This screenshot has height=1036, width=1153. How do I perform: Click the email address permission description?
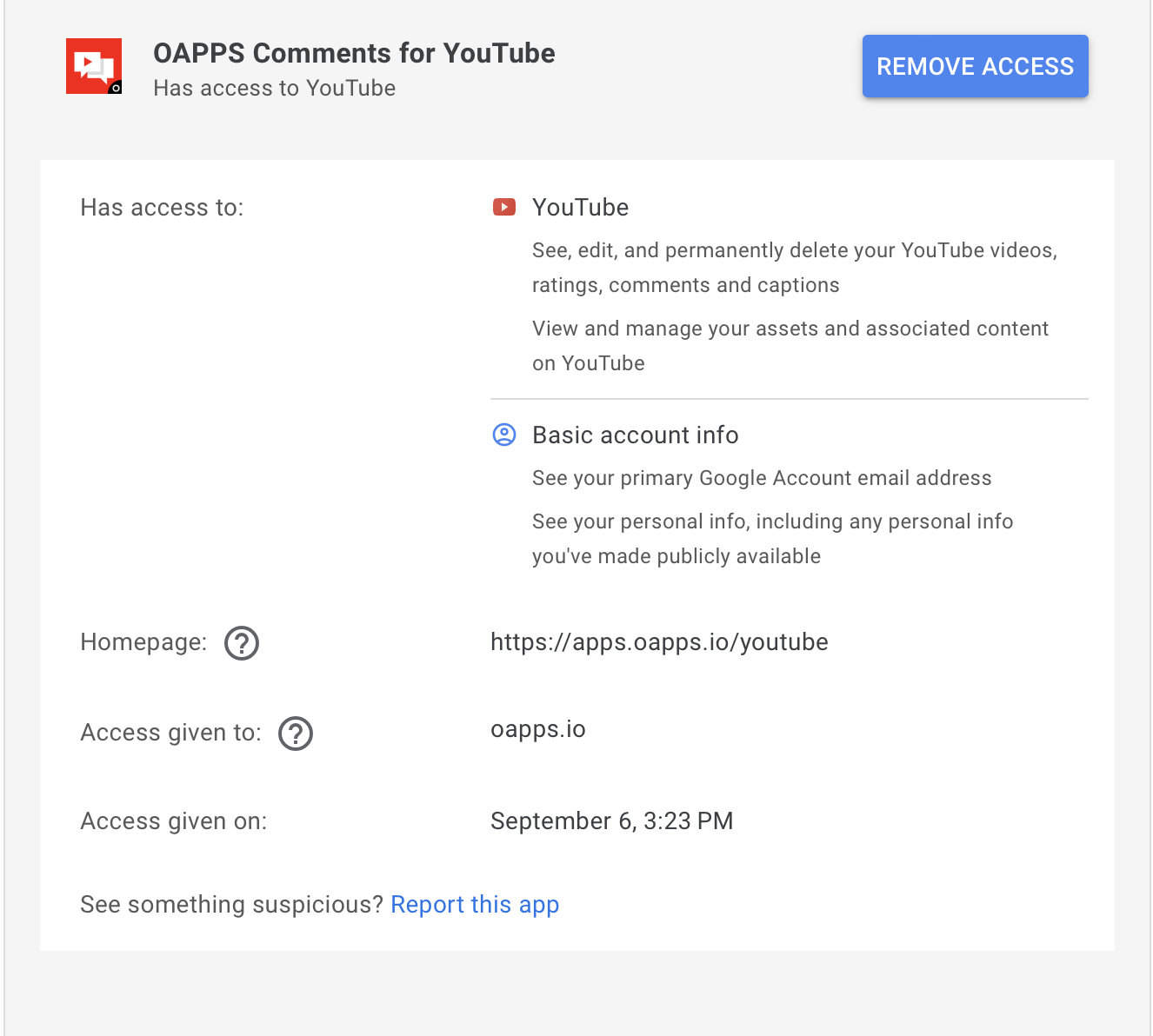click(762, 477)
